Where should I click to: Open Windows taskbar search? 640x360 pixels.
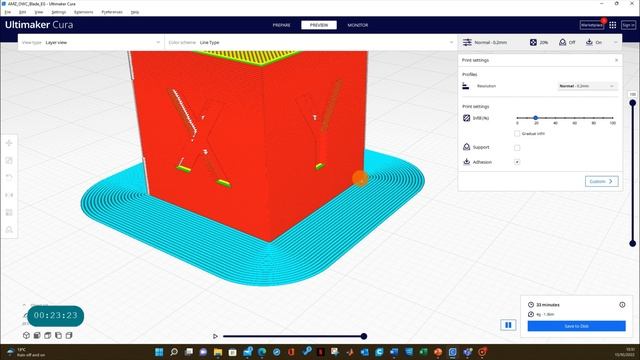[174, 352]
